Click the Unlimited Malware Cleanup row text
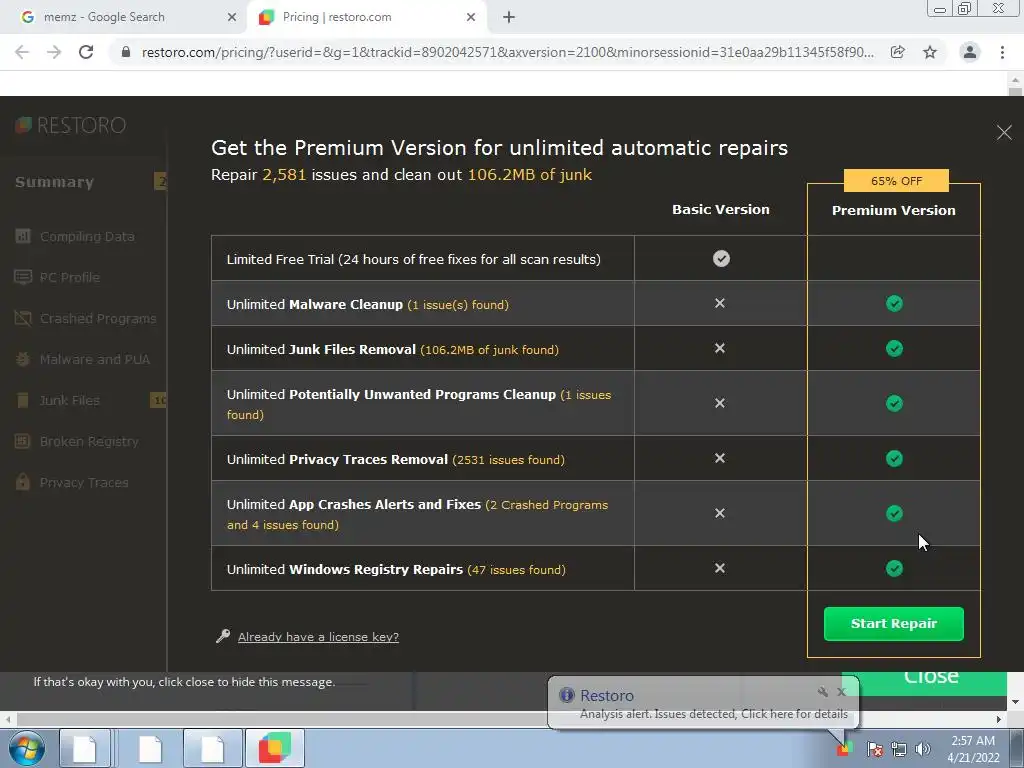 pyautogui.click(x=368, y=304)
